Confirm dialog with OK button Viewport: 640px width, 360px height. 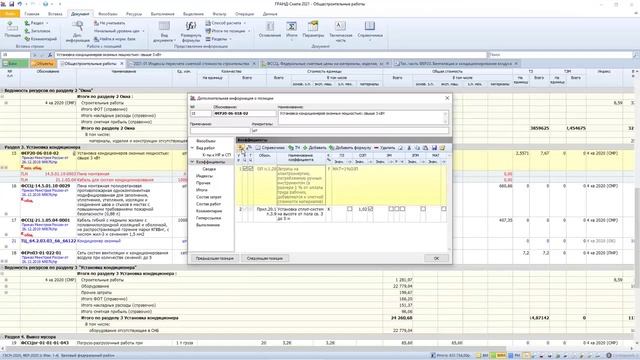(436, 258)
